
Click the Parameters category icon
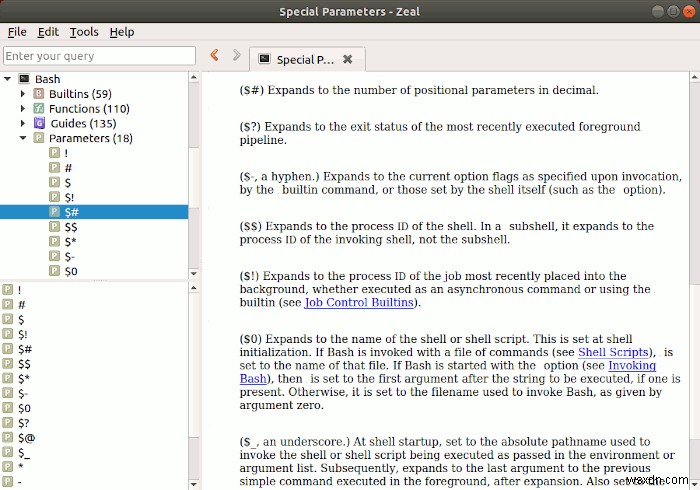pyautogui.click(x=39, y=138)
